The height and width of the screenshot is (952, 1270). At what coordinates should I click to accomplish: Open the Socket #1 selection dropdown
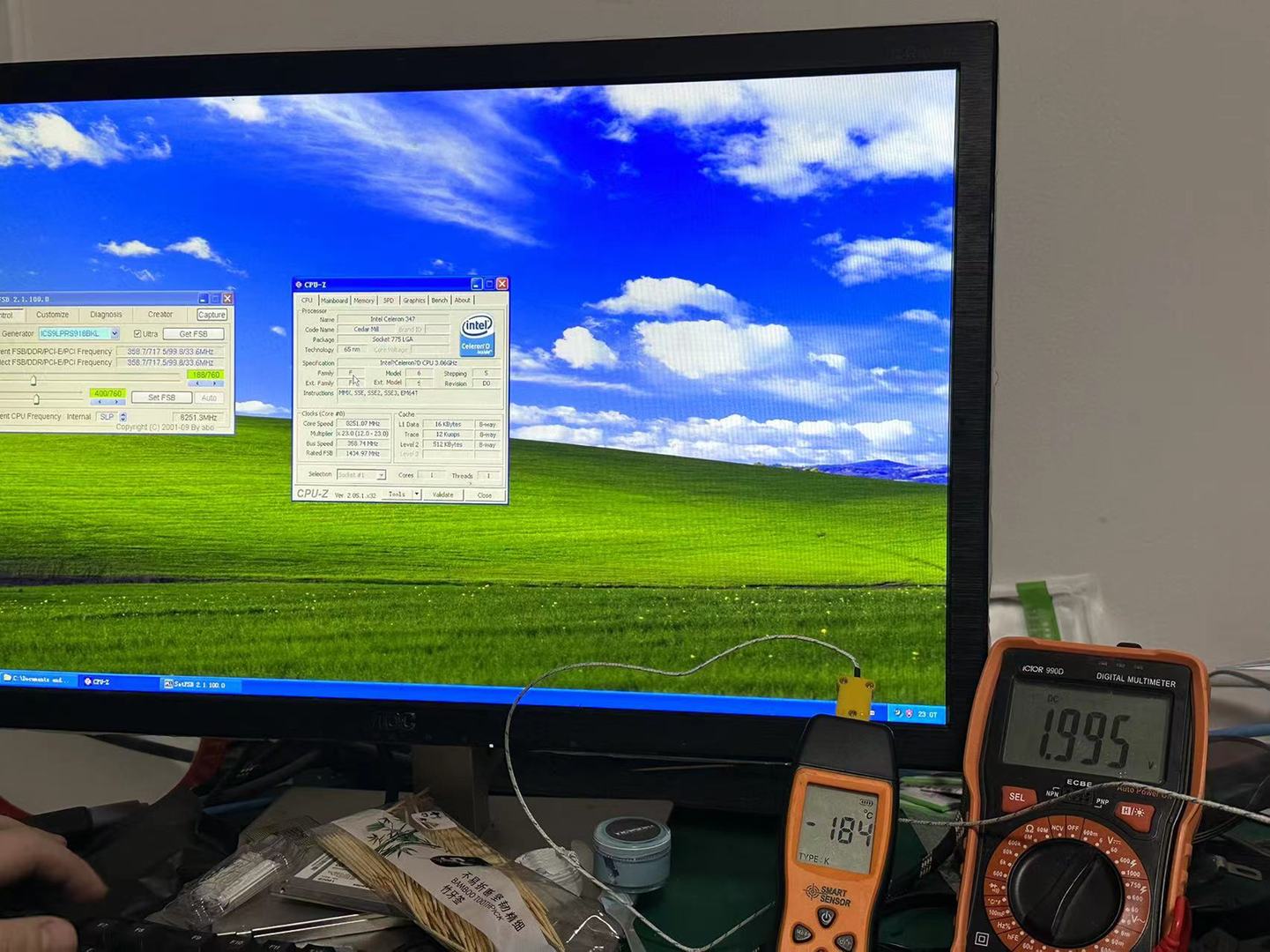point(381,475)
